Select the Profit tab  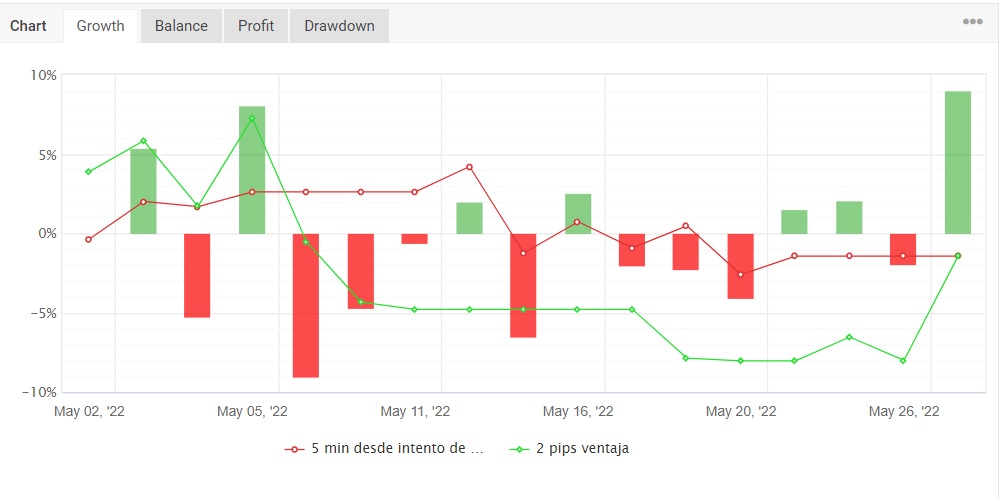click(256, 26)
